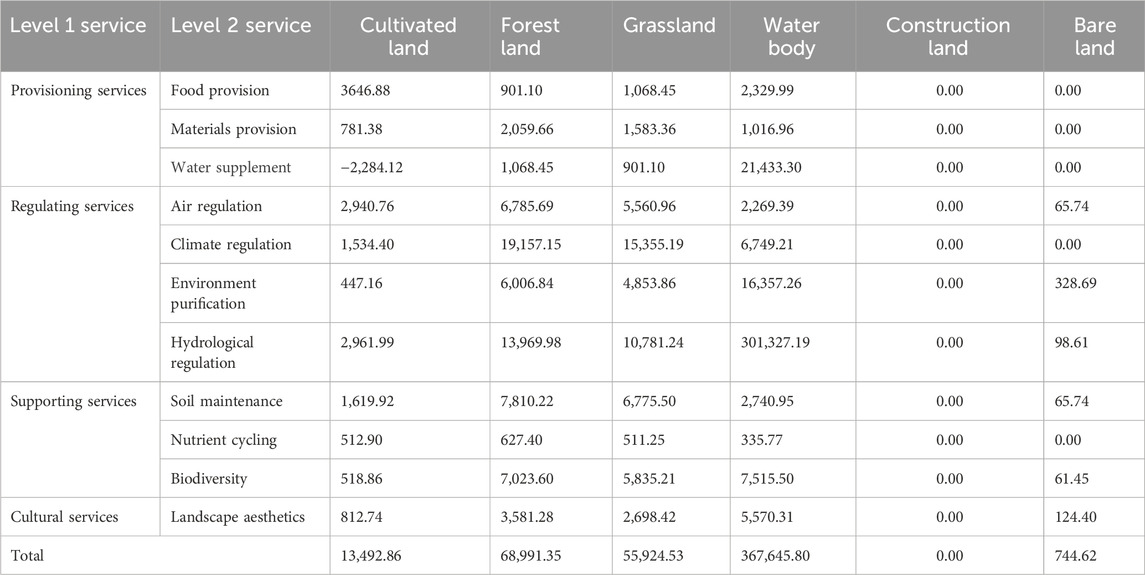
Task: Select the Landscape aesthetics bare land value 124.40
Action: [1069, 517]
